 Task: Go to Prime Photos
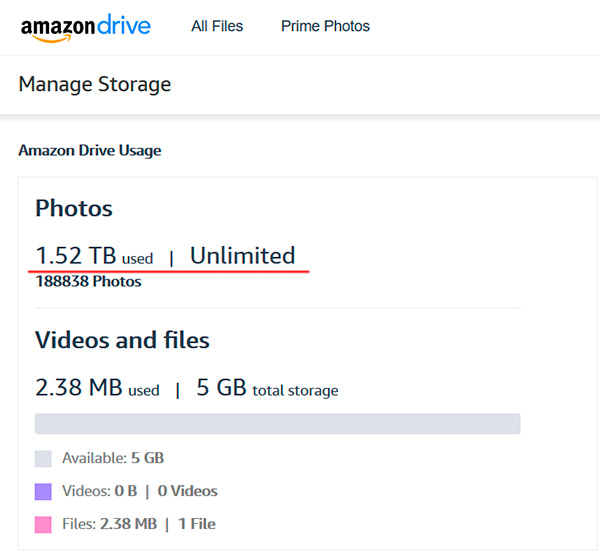tap(325, 26)
